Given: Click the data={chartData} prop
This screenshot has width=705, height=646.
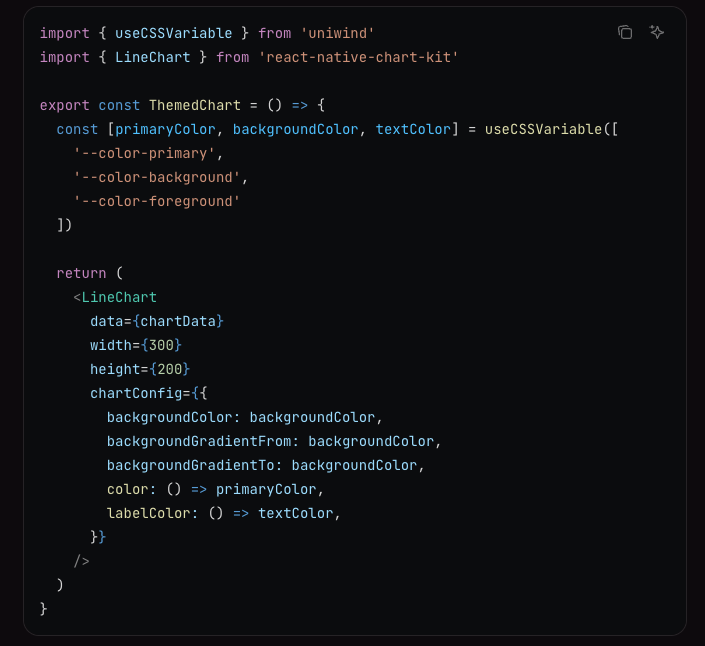Looking at the screenshot, I should click(156, 321).
